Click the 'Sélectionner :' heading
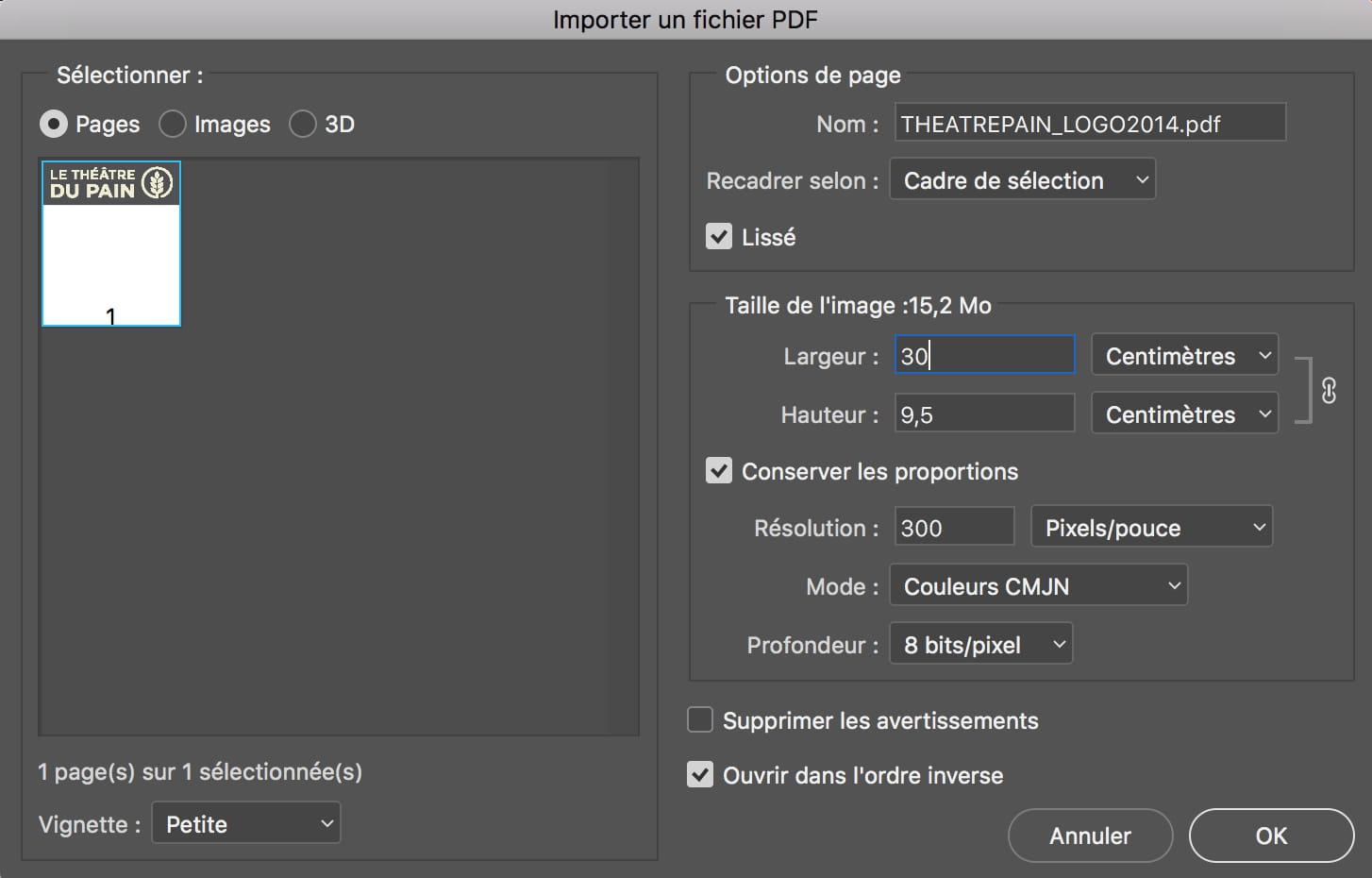 click(129, 76)
